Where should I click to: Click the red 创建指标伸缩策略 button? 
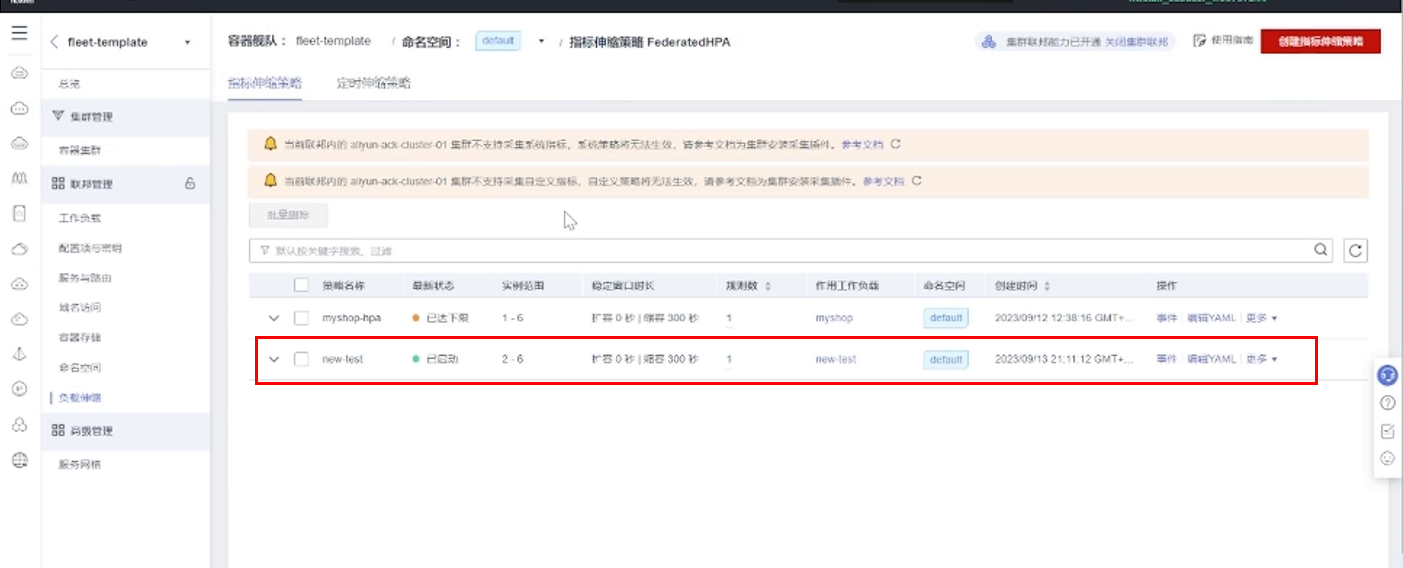click(1320, 41)
